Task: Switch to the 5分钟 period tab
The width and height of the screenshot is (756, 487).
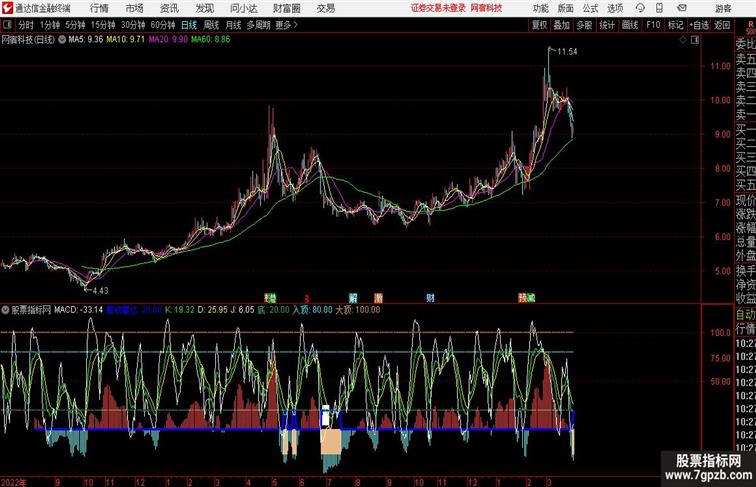Action: click(75, 25)
